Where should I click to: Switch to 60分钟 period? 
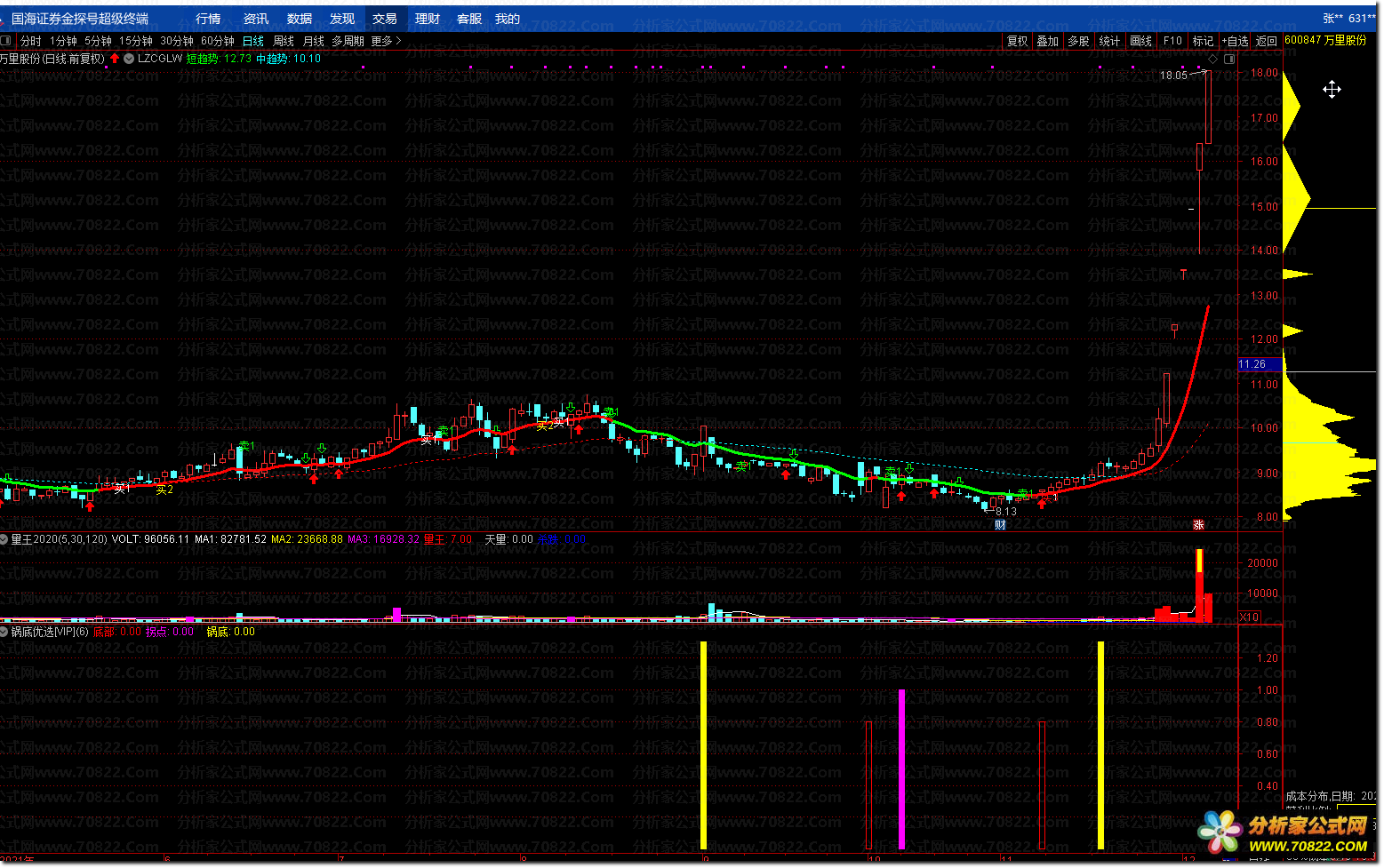click(218, 41)
